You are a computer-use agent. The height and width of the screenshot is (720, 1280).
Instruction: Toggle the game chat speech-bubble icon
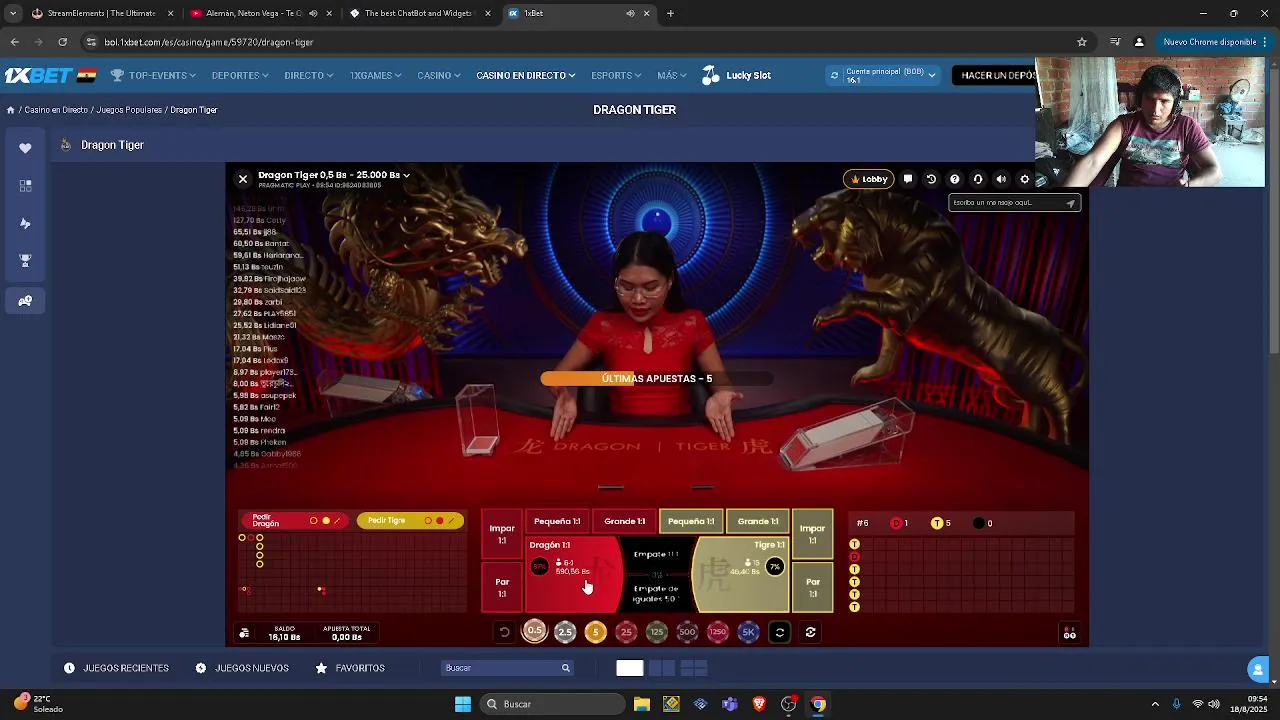(x=908, y=179)
